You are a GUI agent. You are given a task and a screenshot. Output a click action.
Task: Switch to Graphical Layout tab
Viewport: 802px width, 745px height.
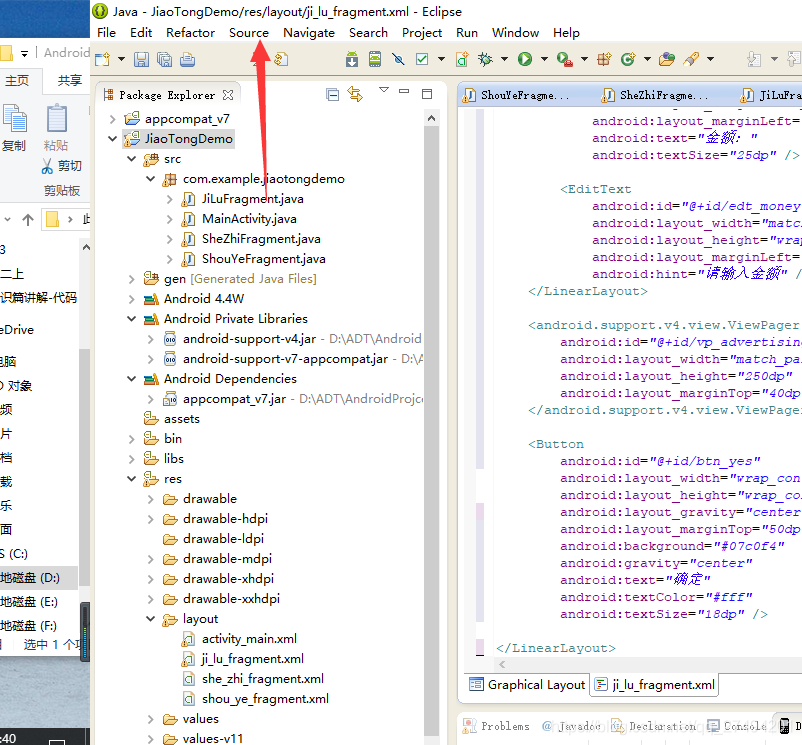(x=527, y=685)
